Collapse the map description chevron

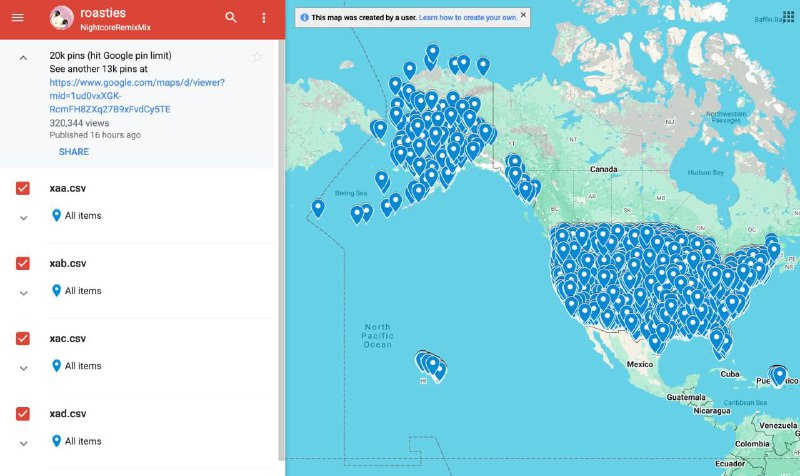pos(23,58)
